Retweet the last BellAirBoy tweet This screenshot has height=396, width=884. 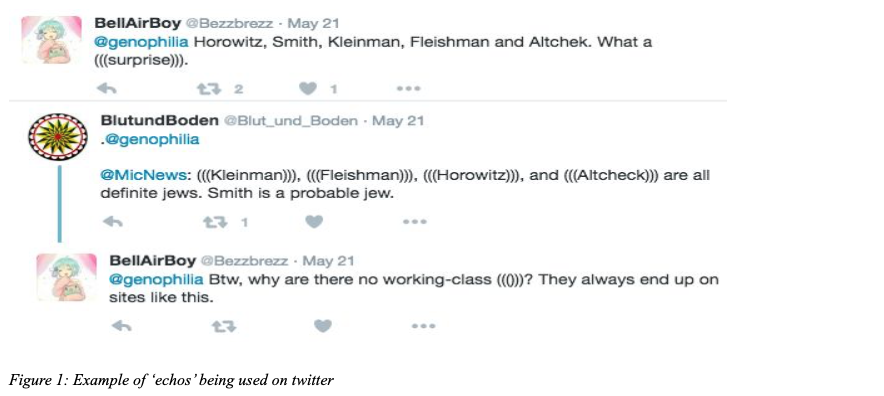point(223,326)
